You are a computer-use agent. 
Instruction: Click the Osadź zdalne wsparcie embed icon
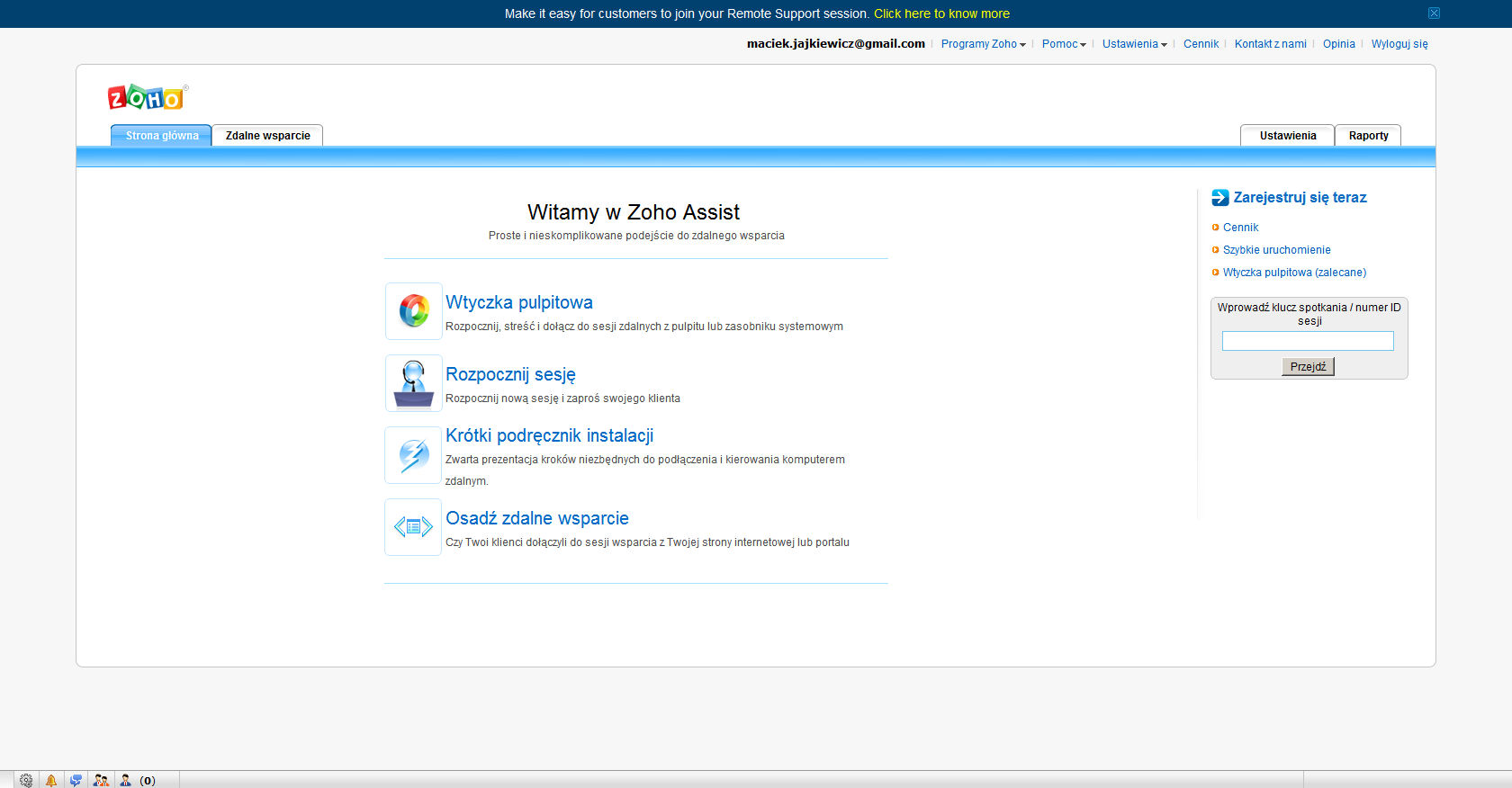(x=414, y=527)
